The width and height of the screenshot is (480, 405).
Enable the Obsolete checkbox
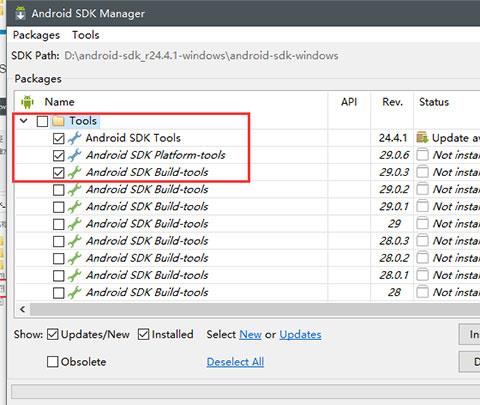[x=53, y=362]
